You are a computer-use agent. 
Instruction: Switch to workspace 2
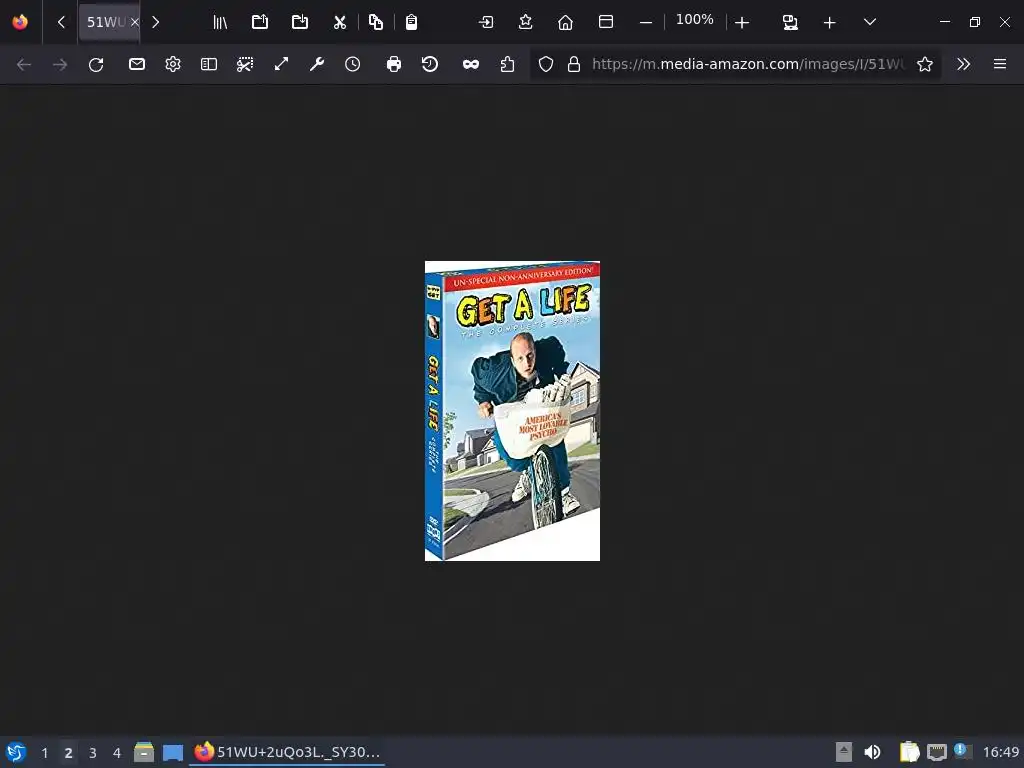coord(69,753)
